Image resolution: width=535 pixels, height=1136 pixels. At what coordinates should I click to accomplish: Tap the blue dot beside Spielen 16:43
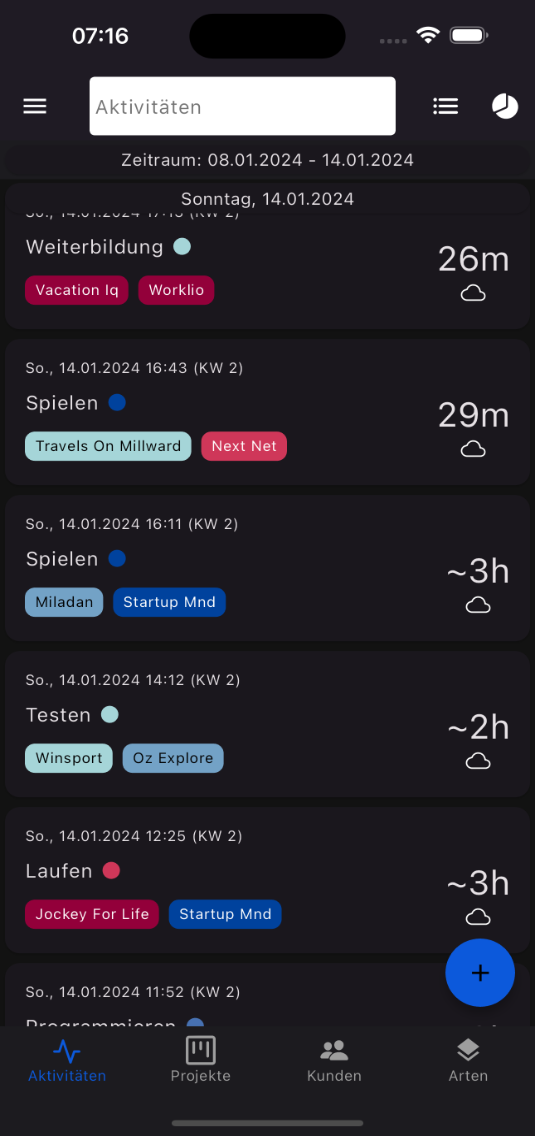click(x=117, y=403)
